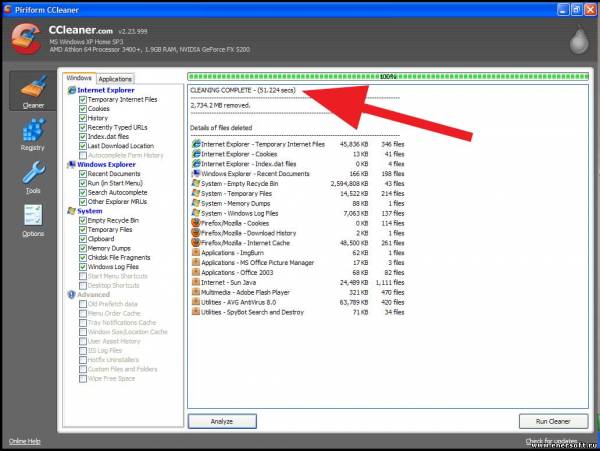600x451 pixels.
Task: Enable Autocomplete Form History checkbox
Action: (x=83, y=155)
